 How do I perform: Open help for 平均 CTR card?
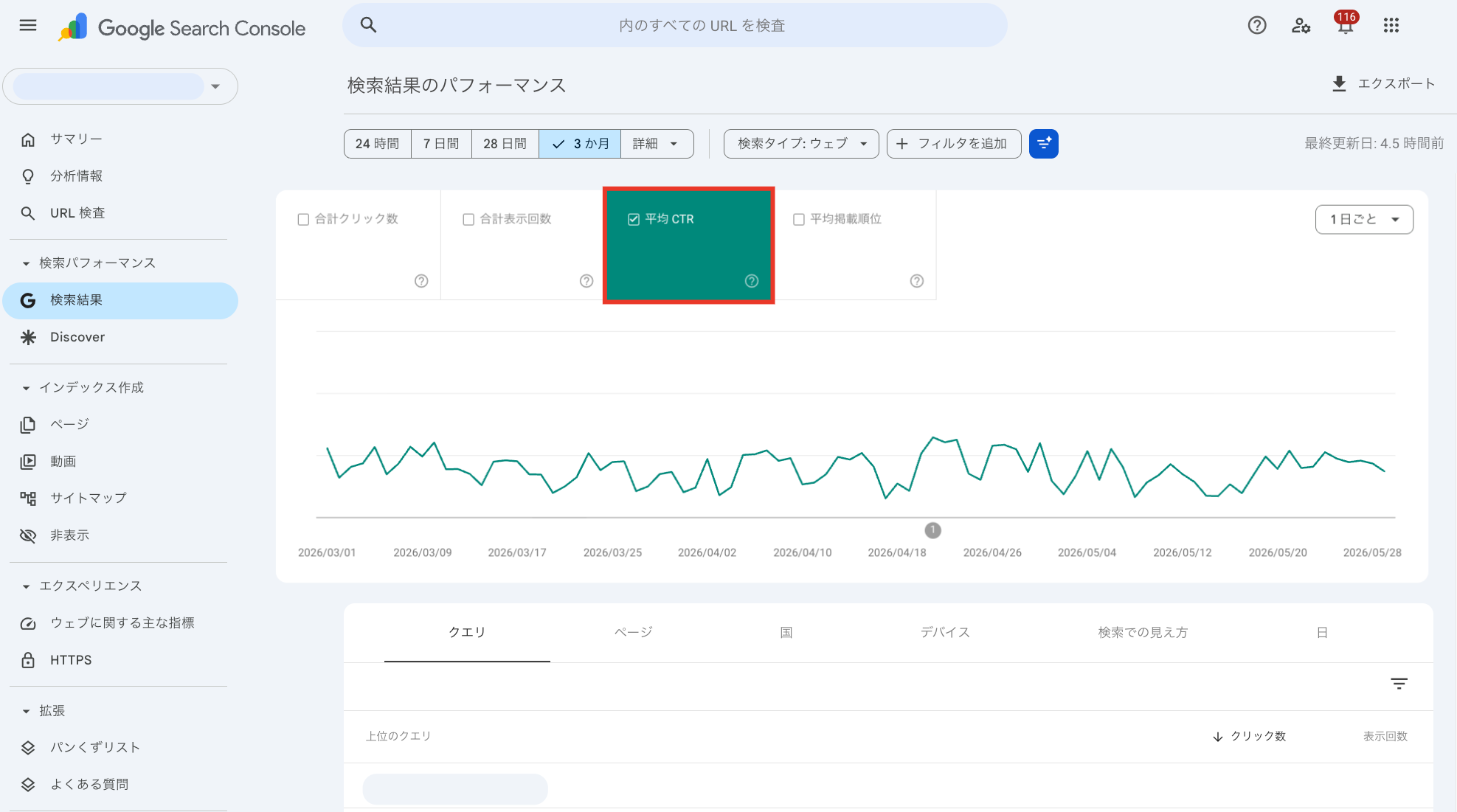pyautogui.click(x=752, y=281)
